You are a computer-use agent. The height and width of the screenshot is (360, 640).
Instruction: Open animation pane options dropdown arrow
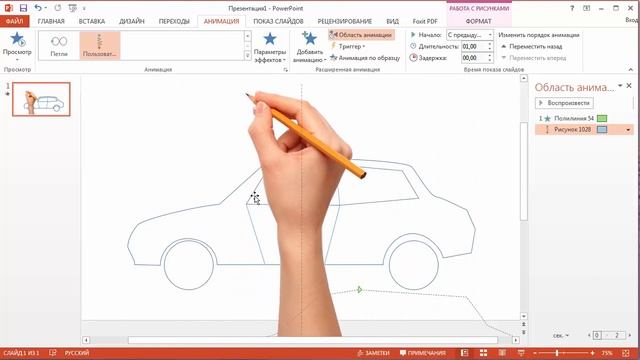[x=620, y=86]
